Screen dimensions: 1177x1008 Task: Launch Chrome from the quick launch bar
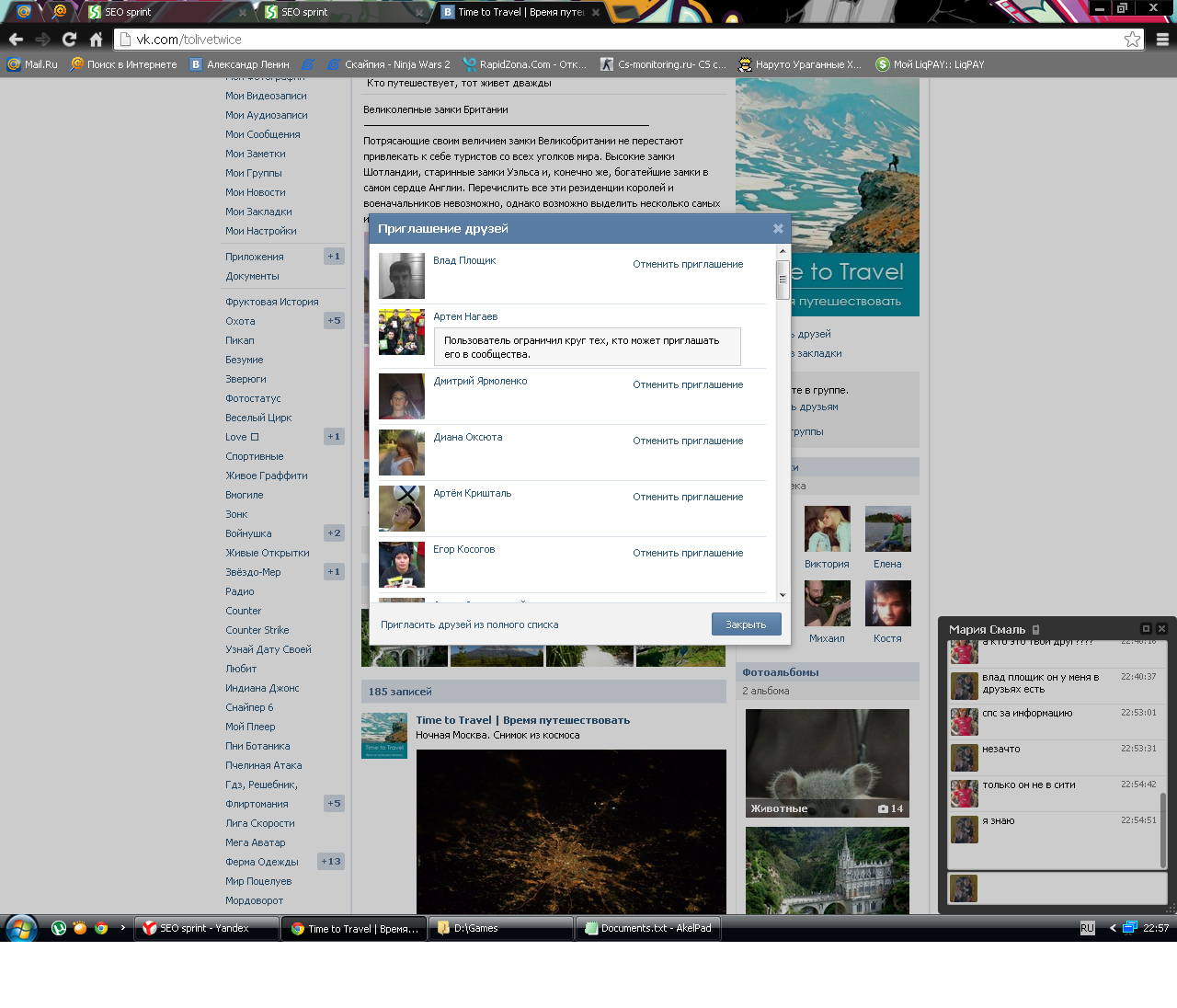coord(101,928)
